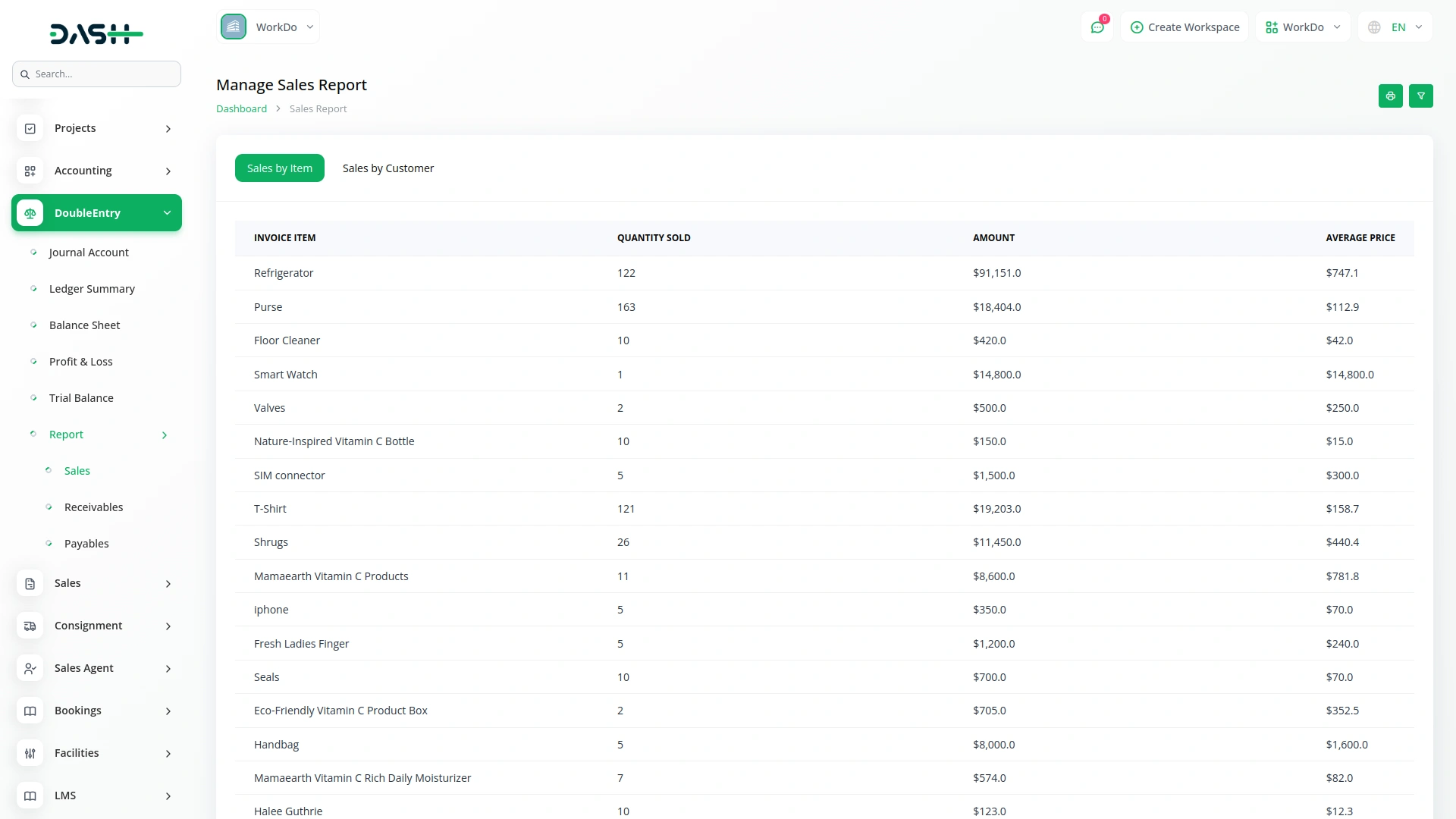Click the Create Workspace button
This screenshot has width=1456, height=819.
tap(1185, 27)
